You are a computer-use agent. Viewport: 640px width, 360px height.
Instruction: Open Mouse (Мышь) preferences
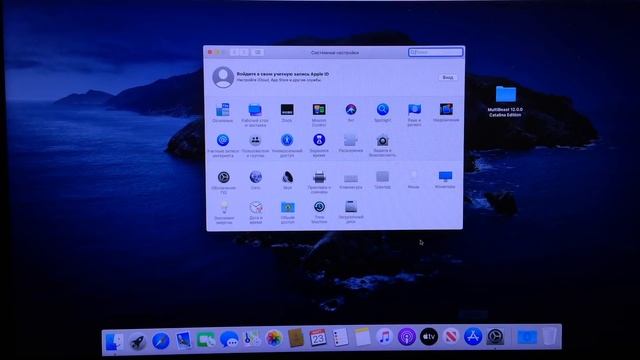[x=413, y=177]
